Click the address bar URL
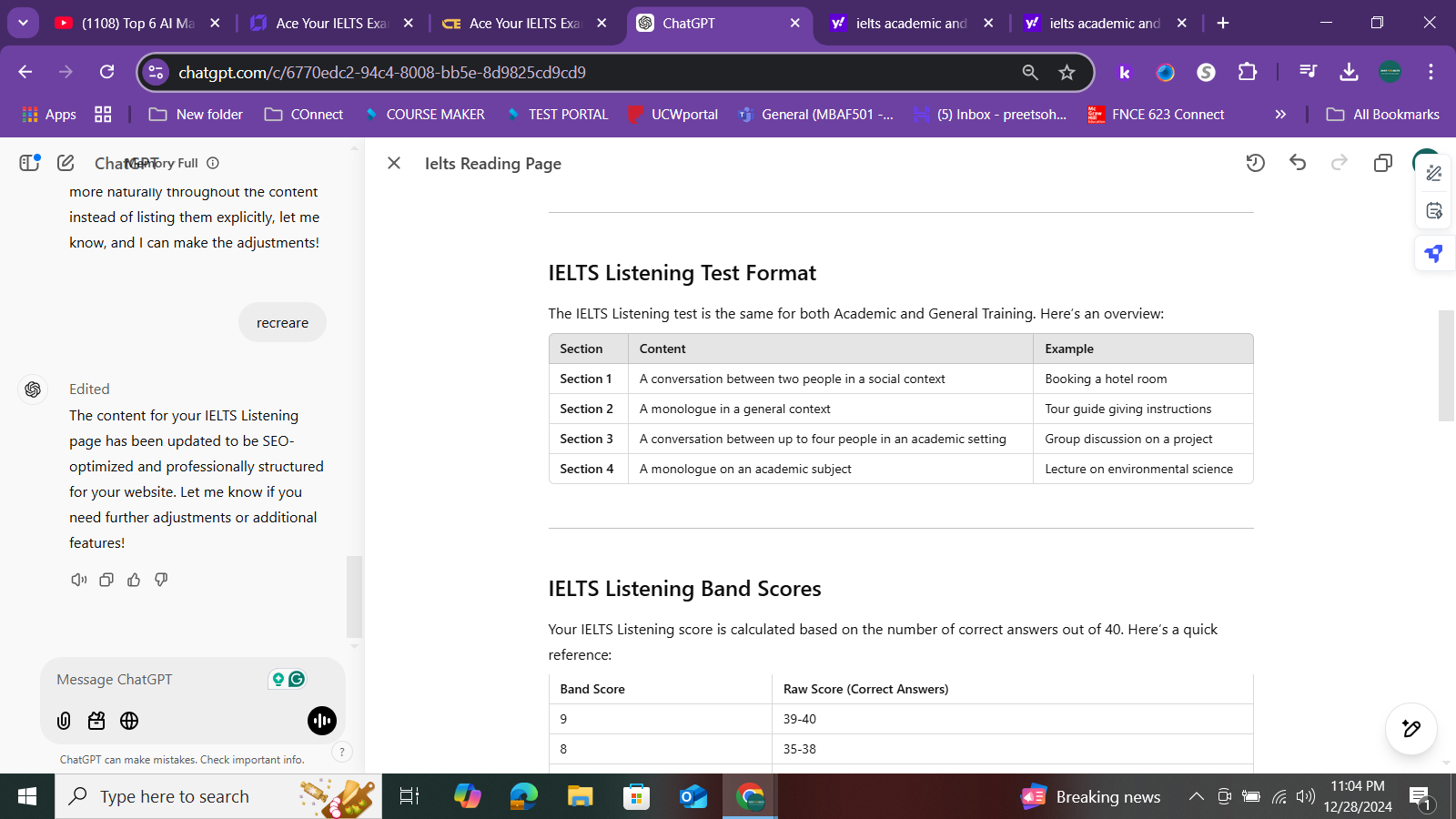This screenshot has height=819, width=1456. coord(382,73)
